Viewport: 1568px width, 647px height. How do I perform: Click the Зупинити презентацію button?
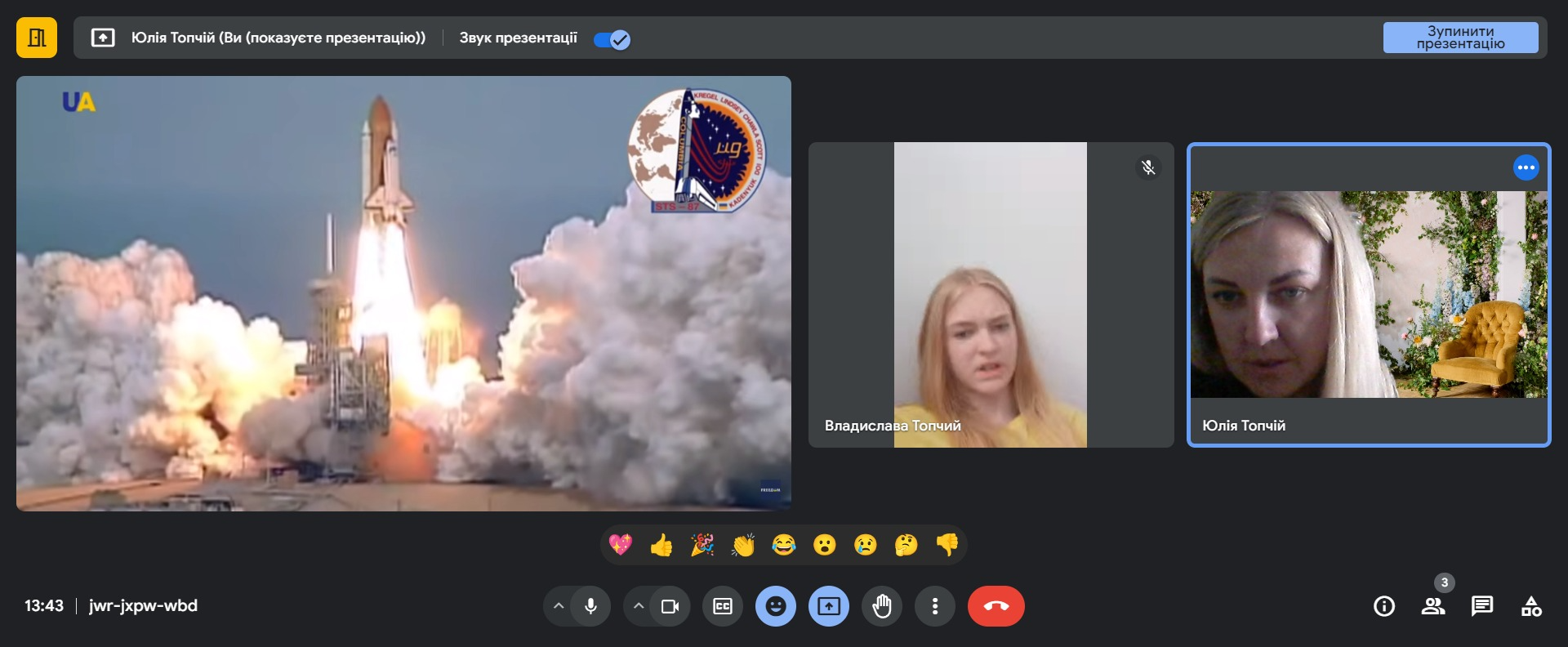click(x=1460, y=38)
